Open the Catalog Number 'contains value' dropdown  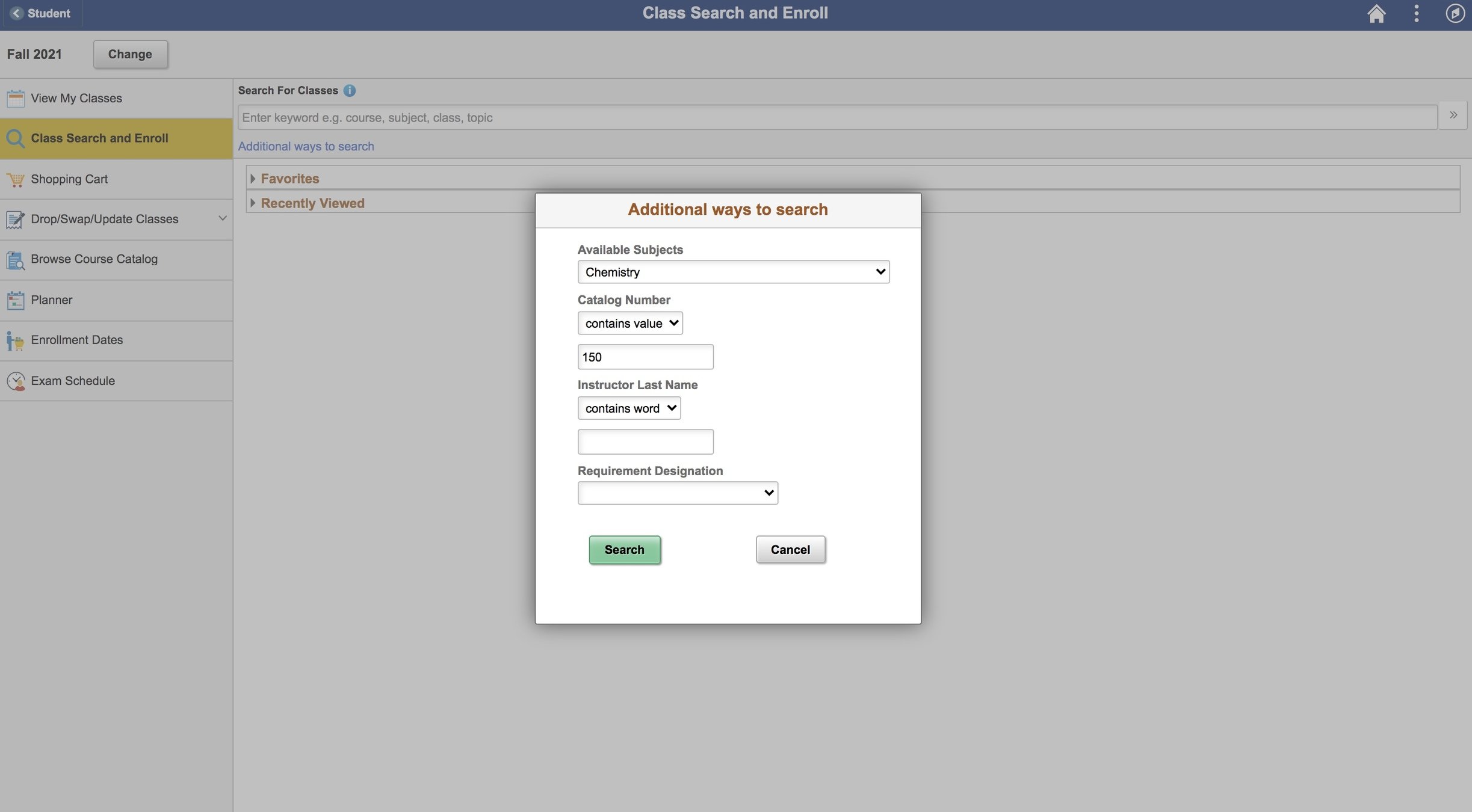click(630, 323)
